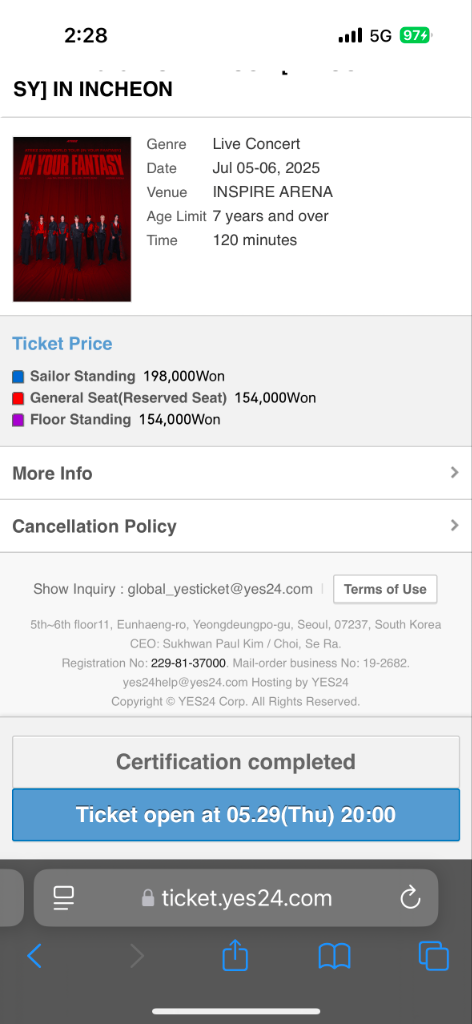
Task: Tap the purple Floor Standing color swatch
Action: 18,420
